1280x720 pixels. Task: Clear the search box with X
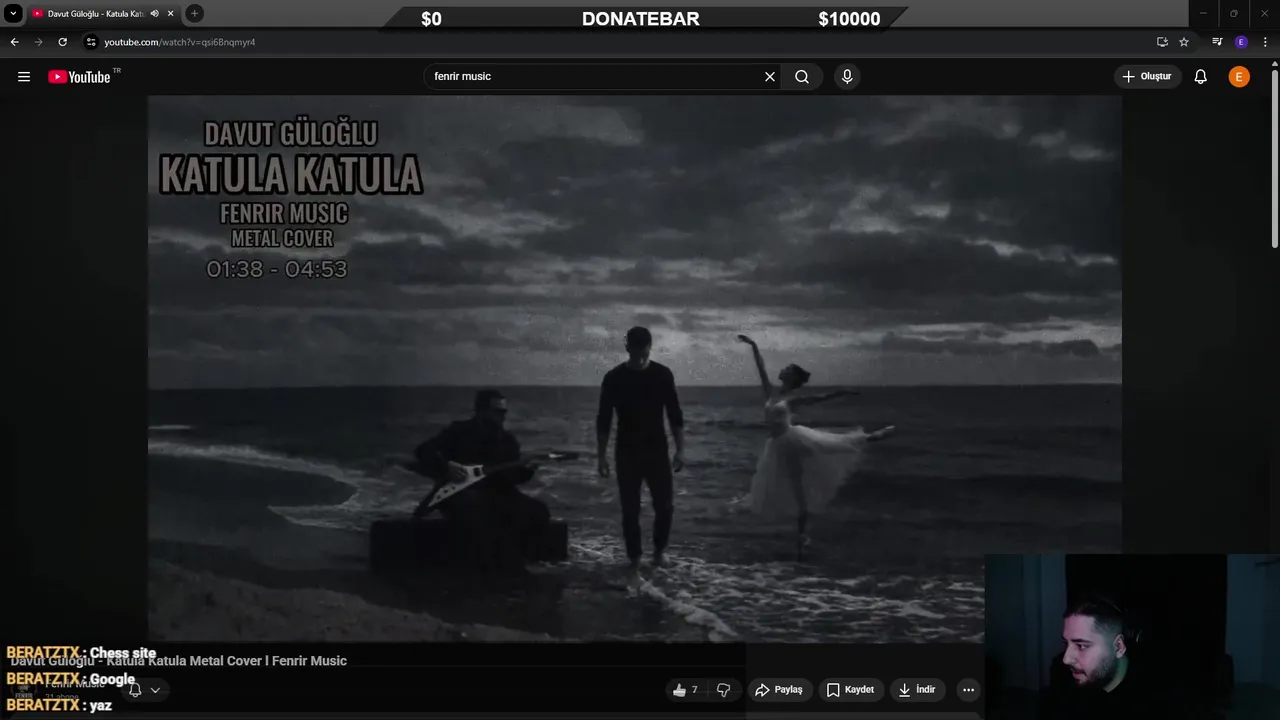pos(770,77)
